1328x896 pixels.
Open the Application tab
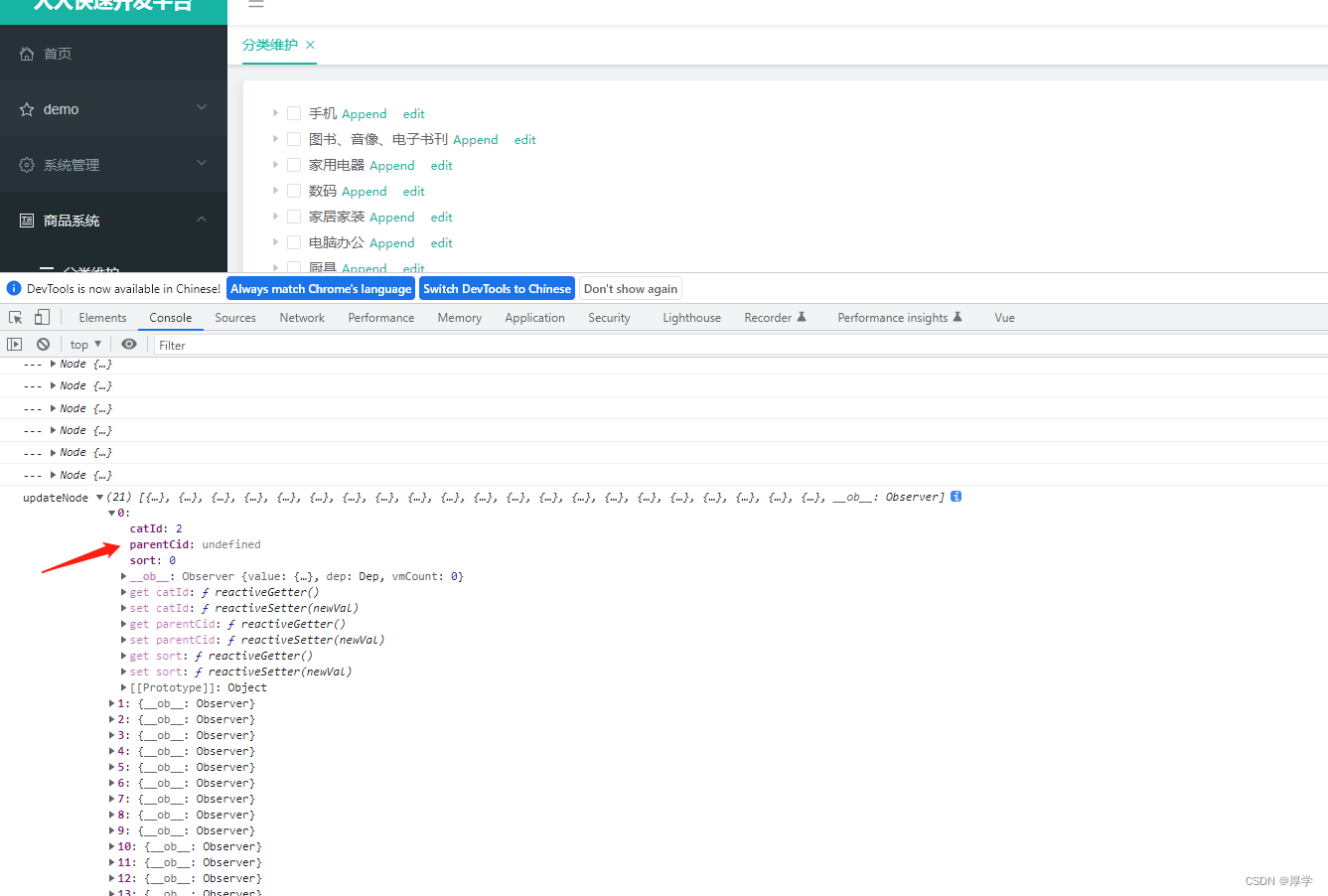point(534,318)
